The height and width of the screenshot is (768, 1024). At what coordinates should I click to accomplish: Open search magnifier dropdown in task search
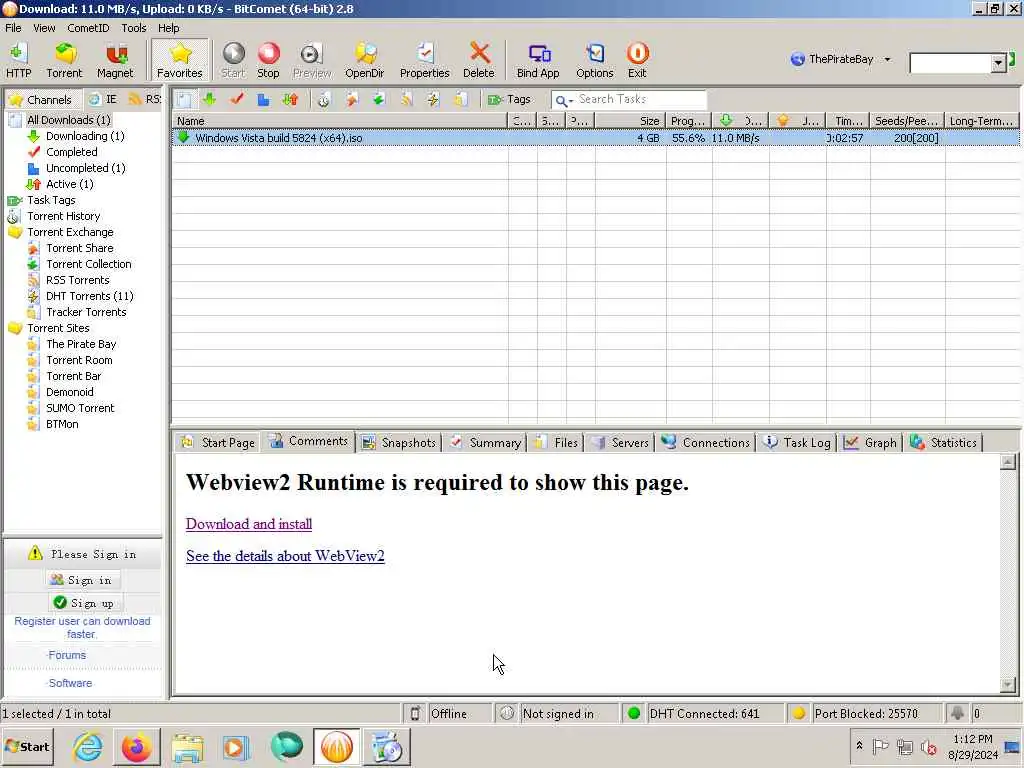tap(564, 100)
